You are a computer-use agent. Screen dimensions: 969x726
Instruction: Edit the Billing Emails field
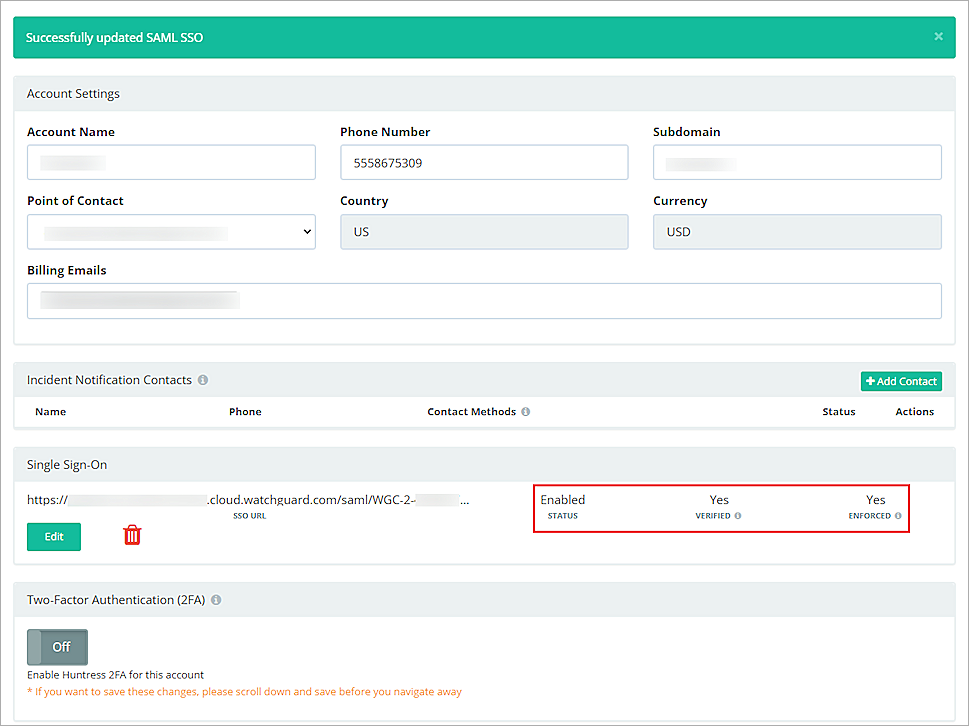point(484,300)
